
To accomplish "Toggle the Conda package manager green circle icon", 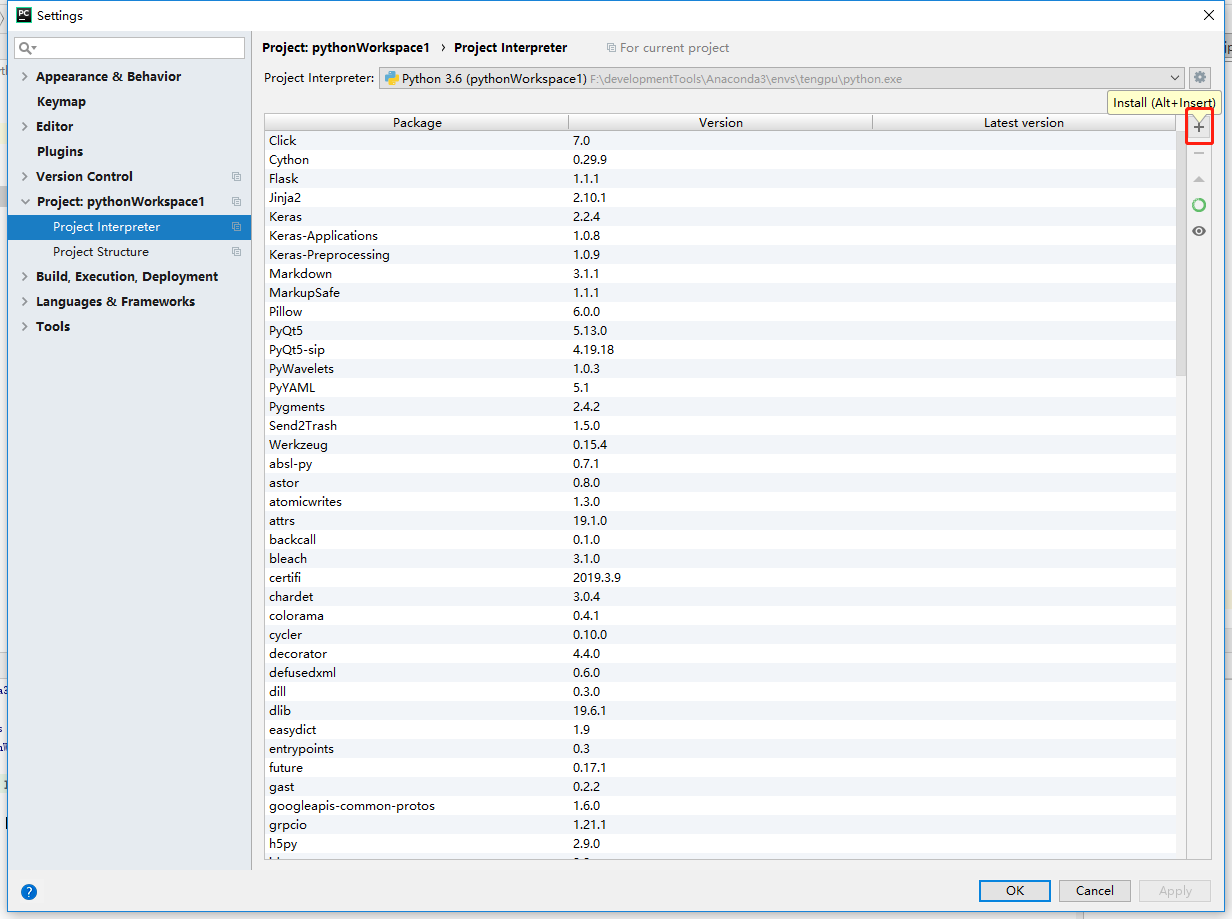I will (1199, 205).
